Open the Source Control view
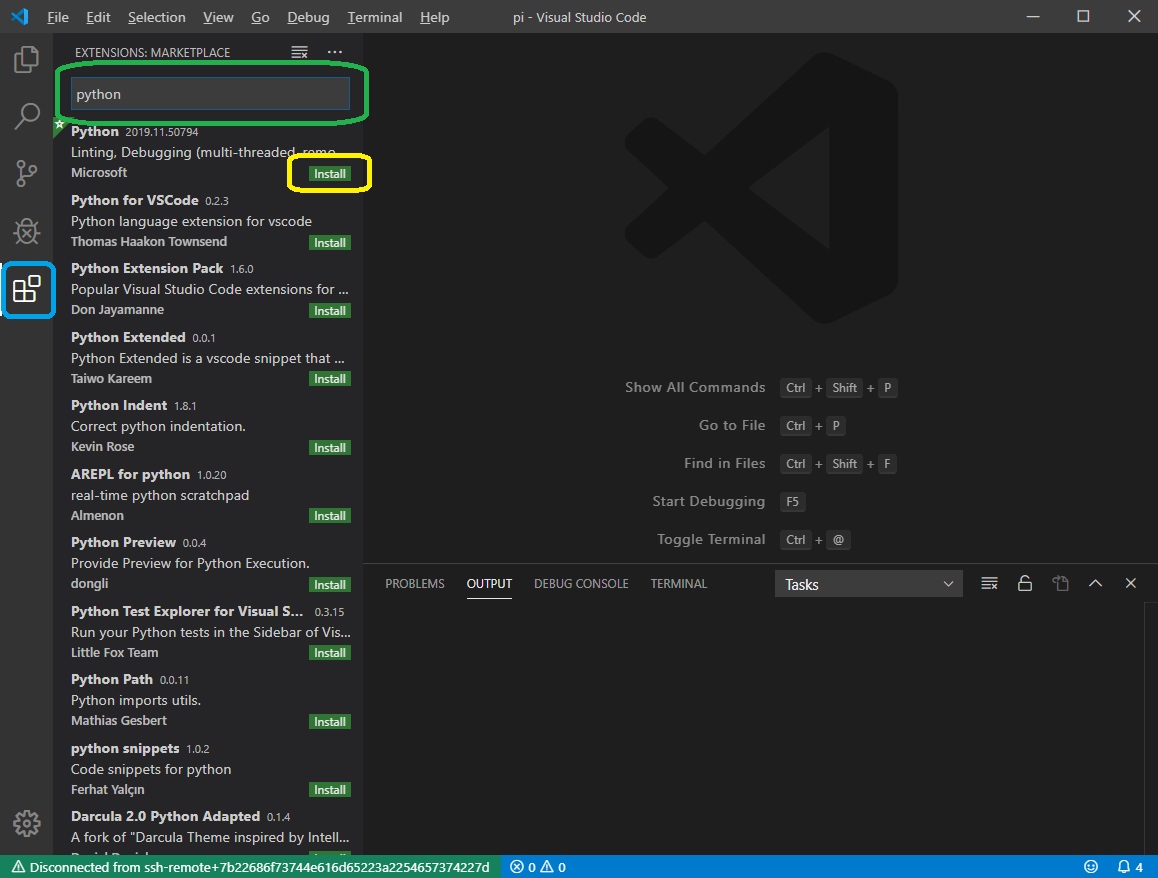Image resolution: width=1158 pixels, height=878 pixels. (27, 174)
